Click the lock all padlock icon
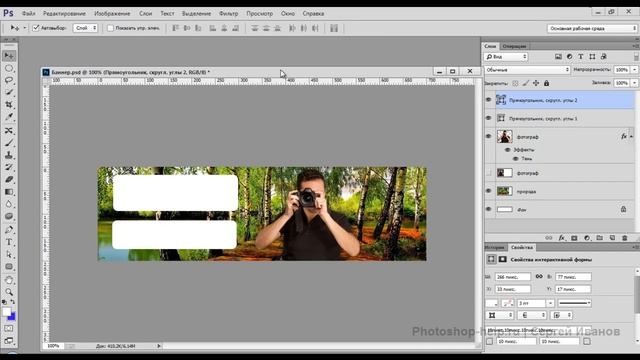Viewport: 640px width, 360px height. tap(547, 83)
